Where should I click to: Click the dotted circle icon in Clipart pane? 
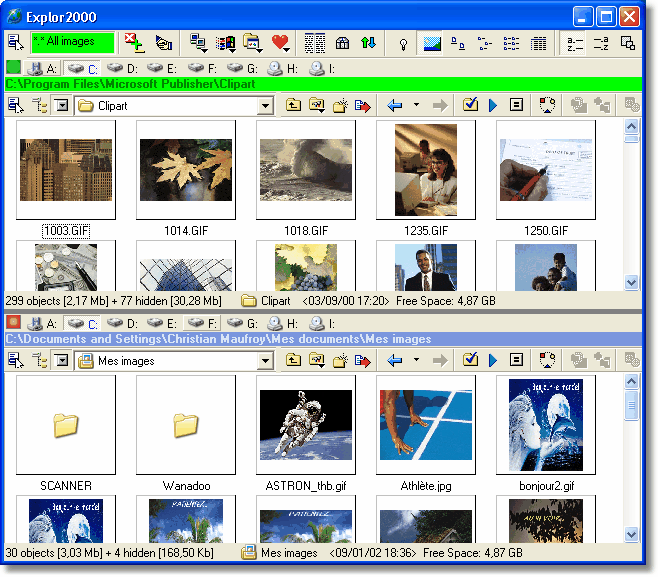pos(547,105)
